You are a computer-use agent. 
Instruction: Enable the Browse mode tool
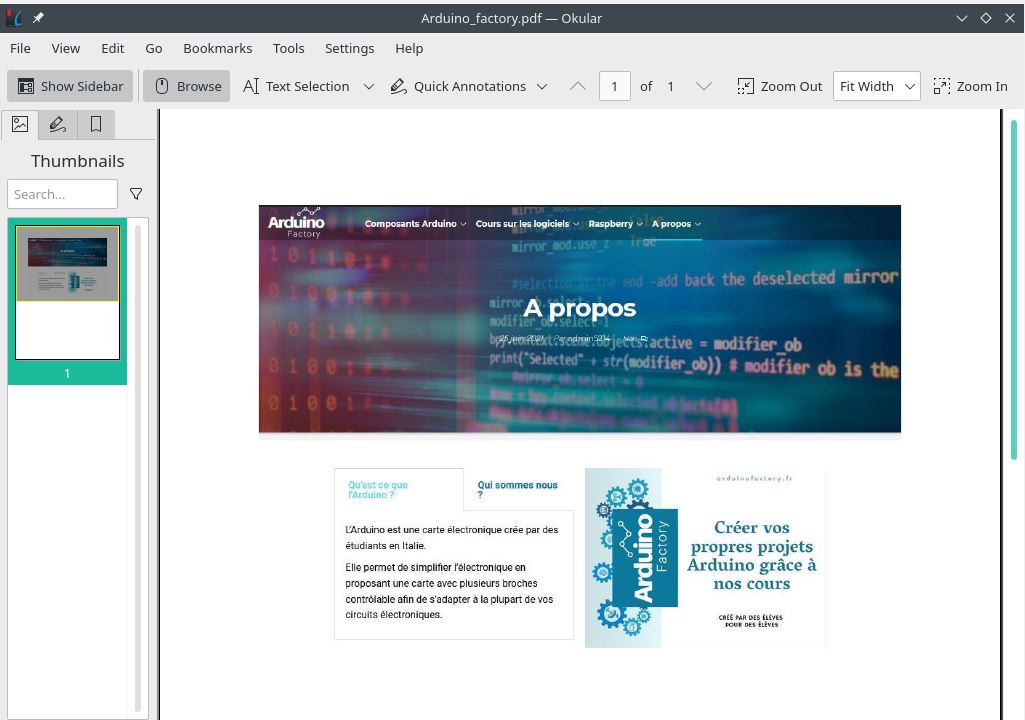coord(187,86)
